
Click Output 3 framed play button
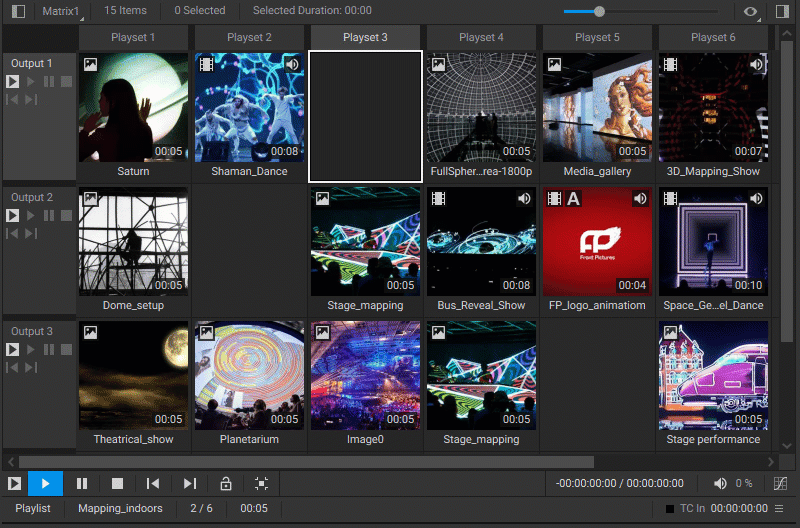13,349
